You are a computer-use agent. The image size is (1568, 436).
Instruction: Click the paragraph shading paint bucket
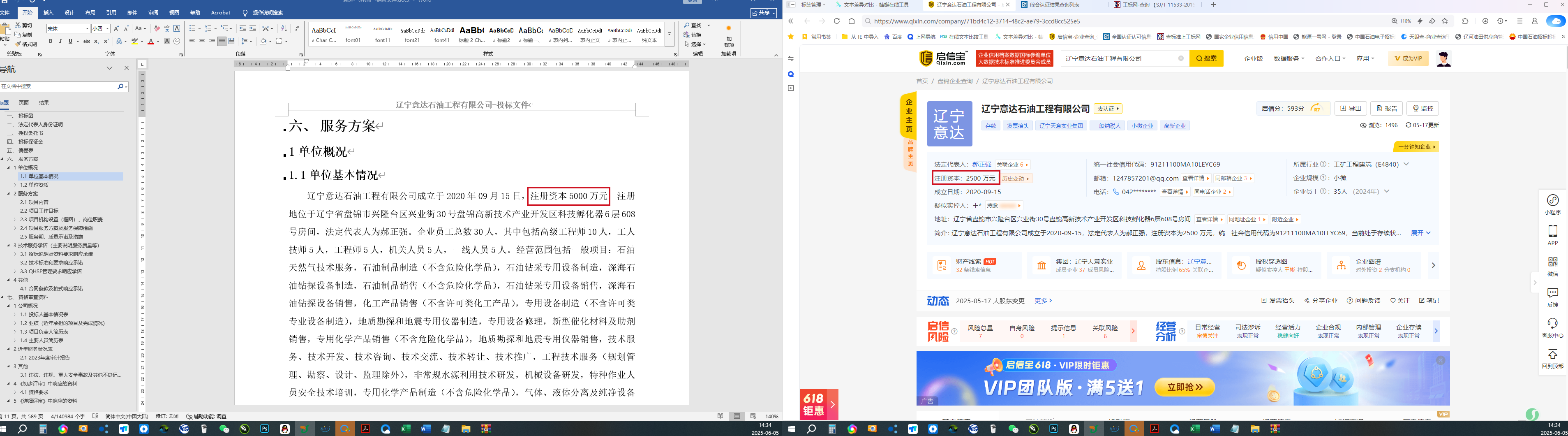[x=263, y=42]
